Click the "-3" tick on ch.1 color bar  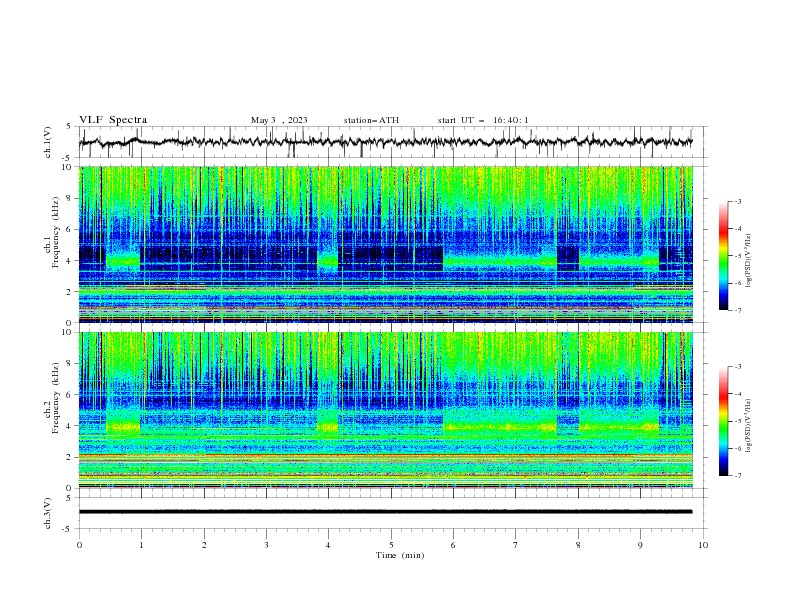tap(738, 201)
